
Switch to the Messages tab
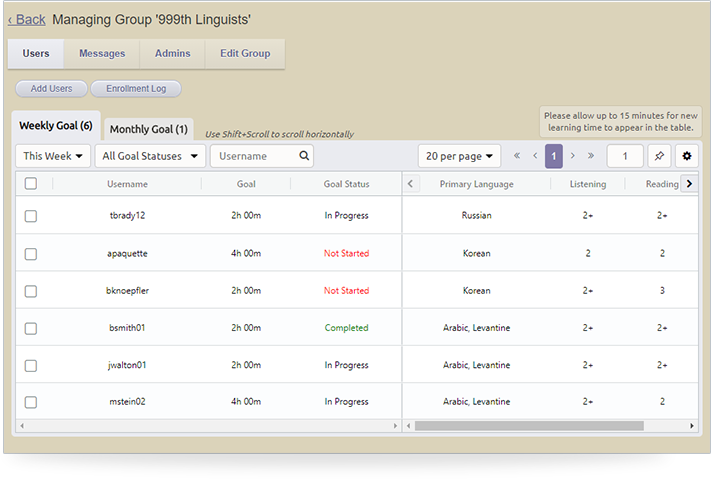click(x=102, y=54)
